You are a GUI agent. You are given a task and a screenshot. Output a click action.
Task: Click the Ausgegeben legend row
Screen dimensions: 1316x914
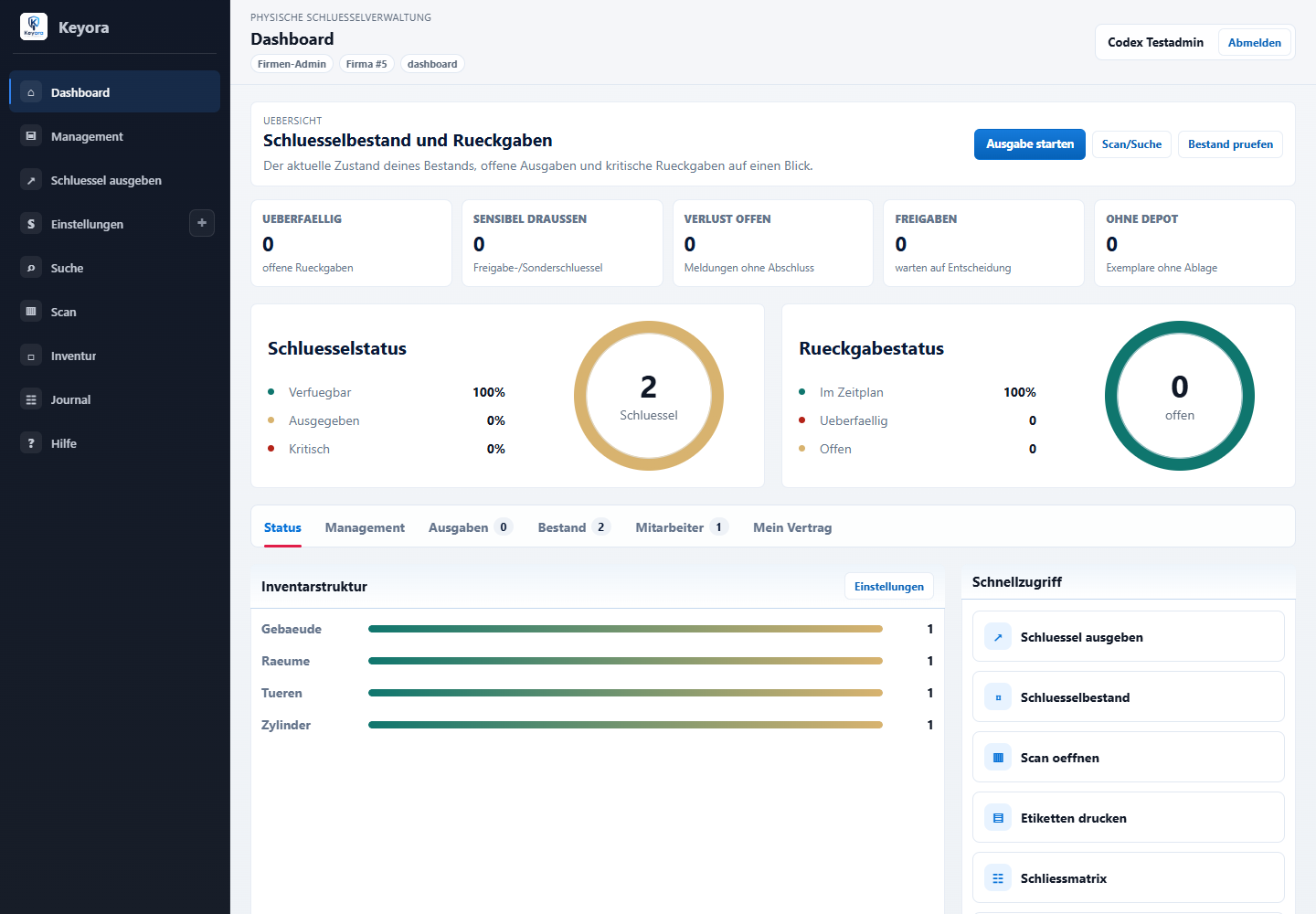coord(387,420)
